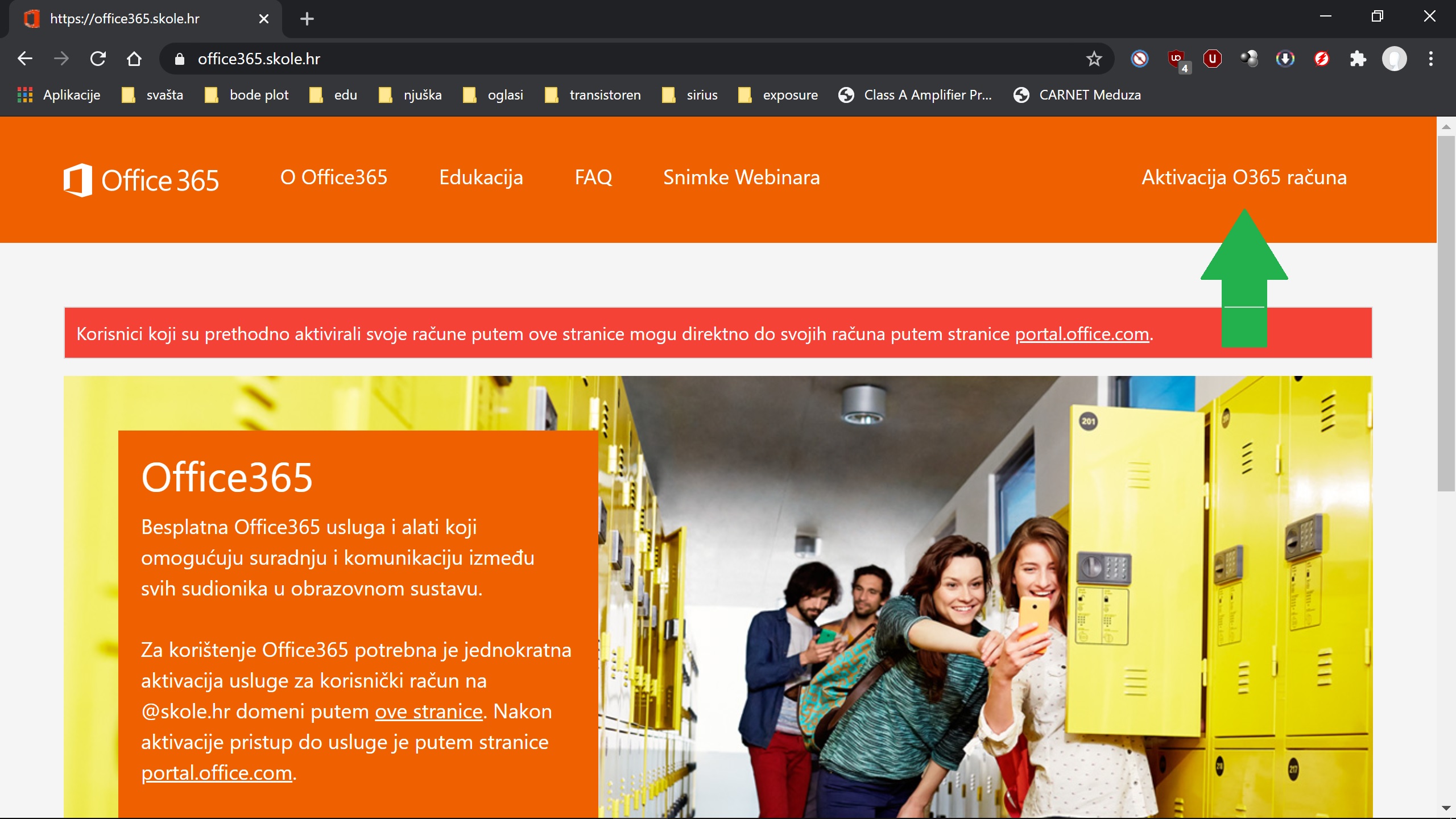
Task: Open the transistoren bookmark folder
Action: pyautogui.click(x=593, y=95)
